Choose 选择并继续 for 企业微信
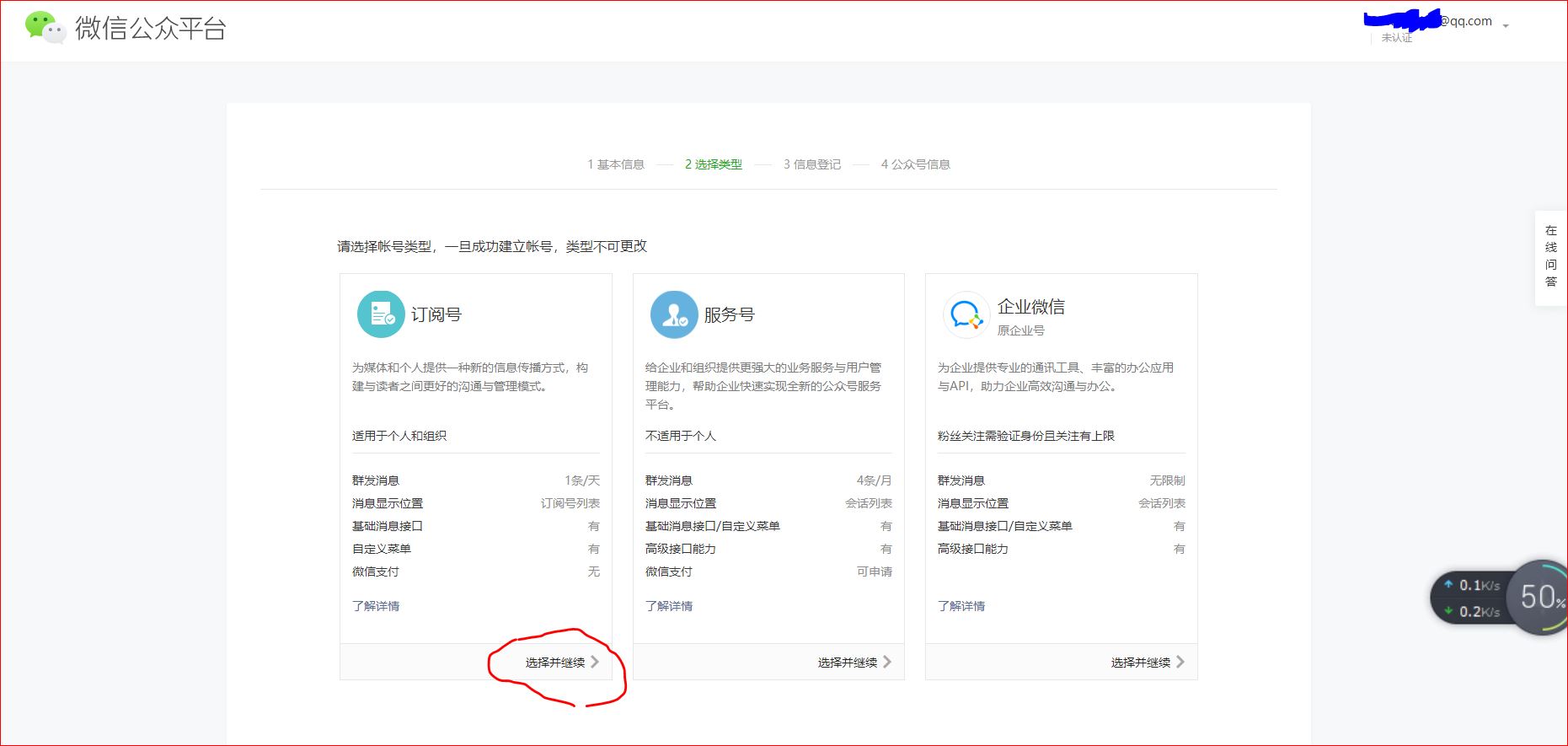 click(x=1141, y=663)
